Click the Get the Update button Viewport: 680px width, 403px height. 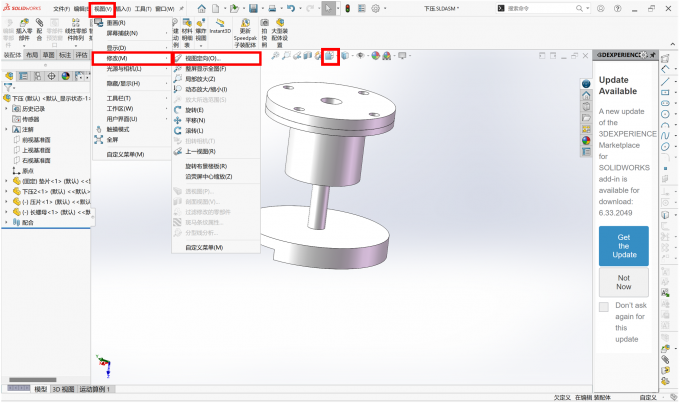tap(624, 246)
